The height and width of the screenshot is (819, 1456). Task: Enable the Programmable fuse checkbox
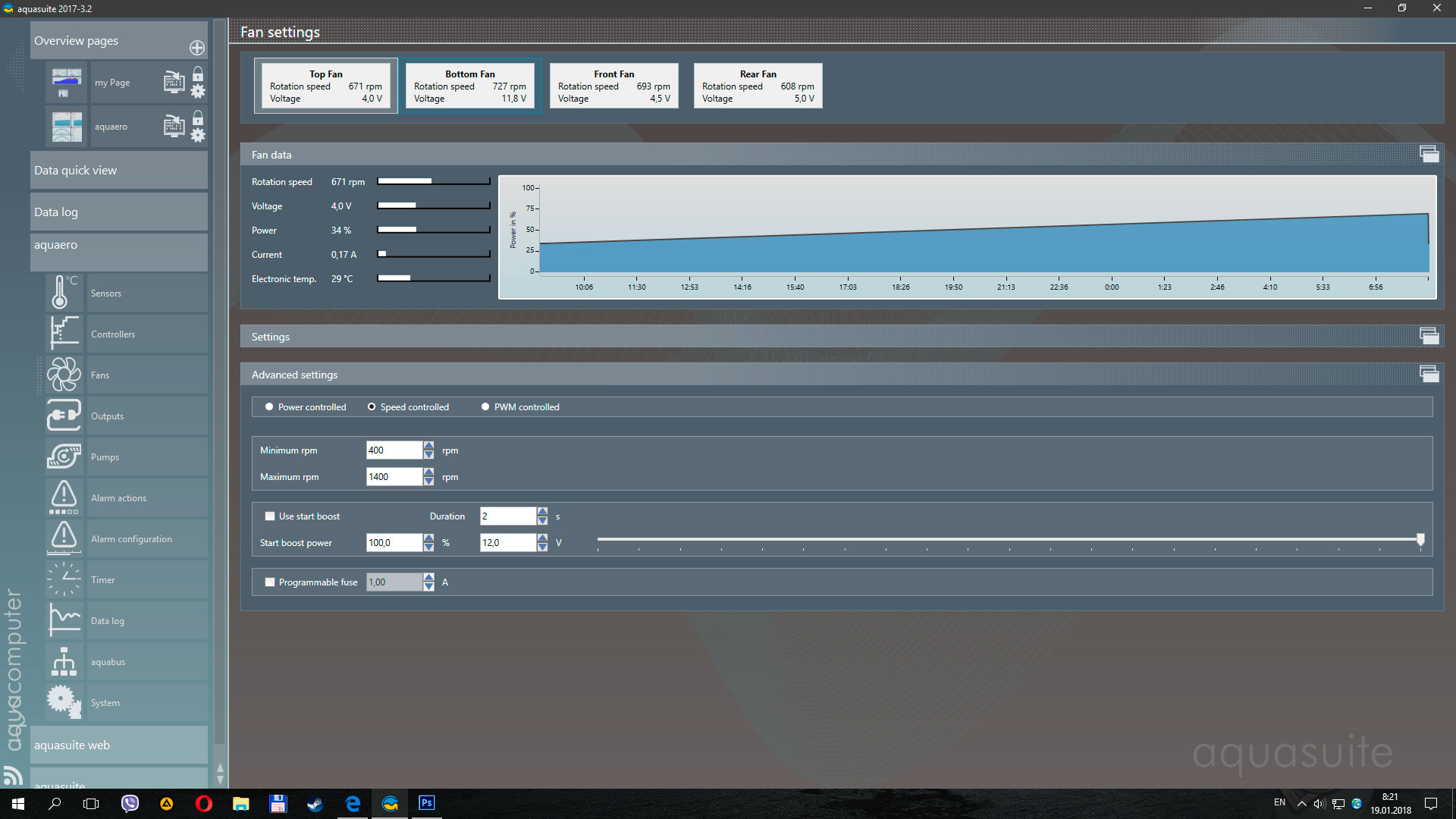click(270, 582)
